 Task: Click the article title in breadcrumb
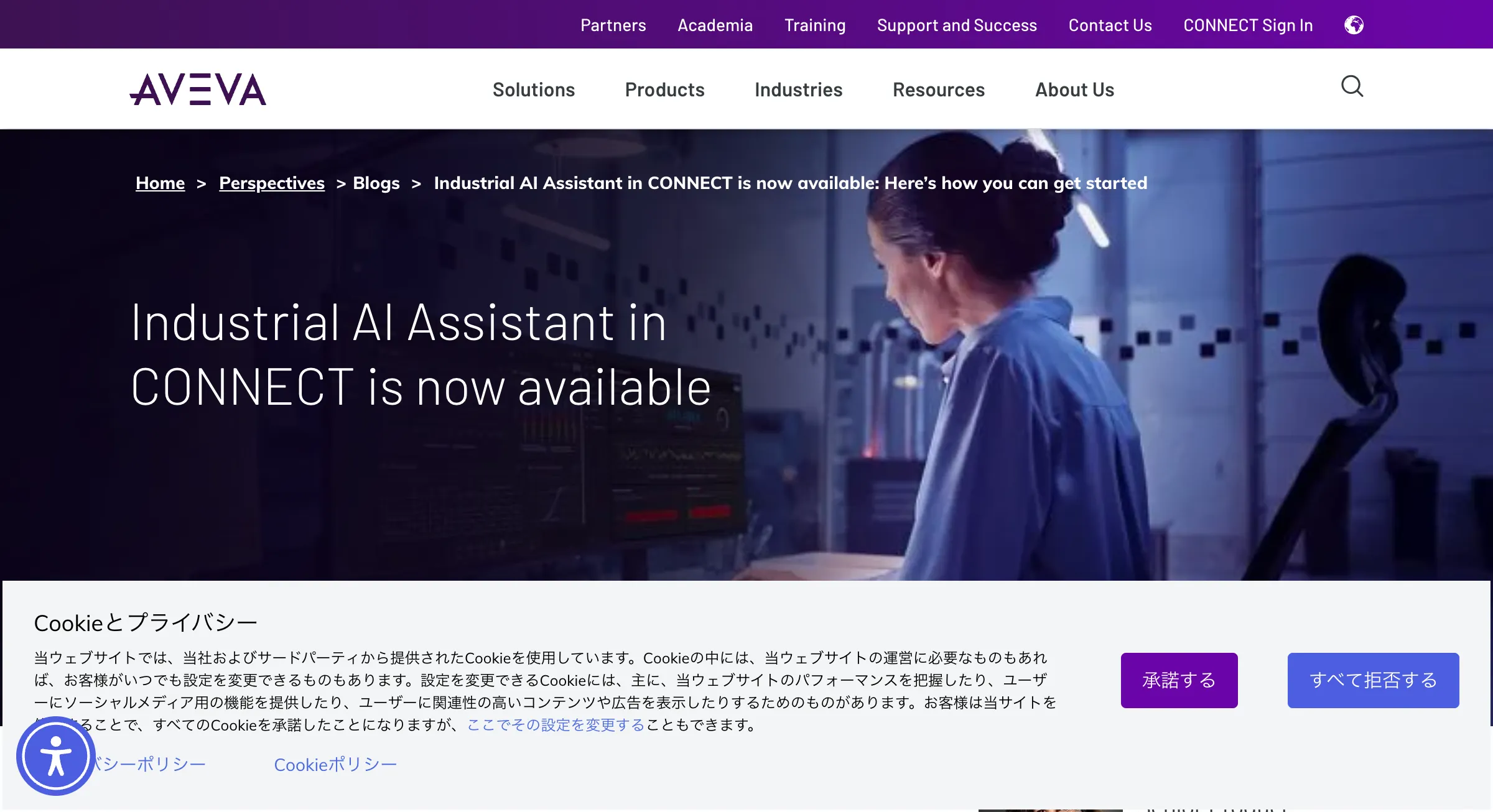791,183
